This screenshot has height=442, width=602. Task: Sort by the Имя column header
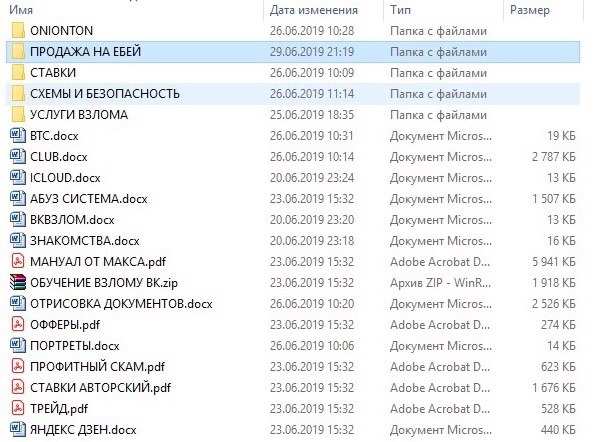[x=21, y=10]
